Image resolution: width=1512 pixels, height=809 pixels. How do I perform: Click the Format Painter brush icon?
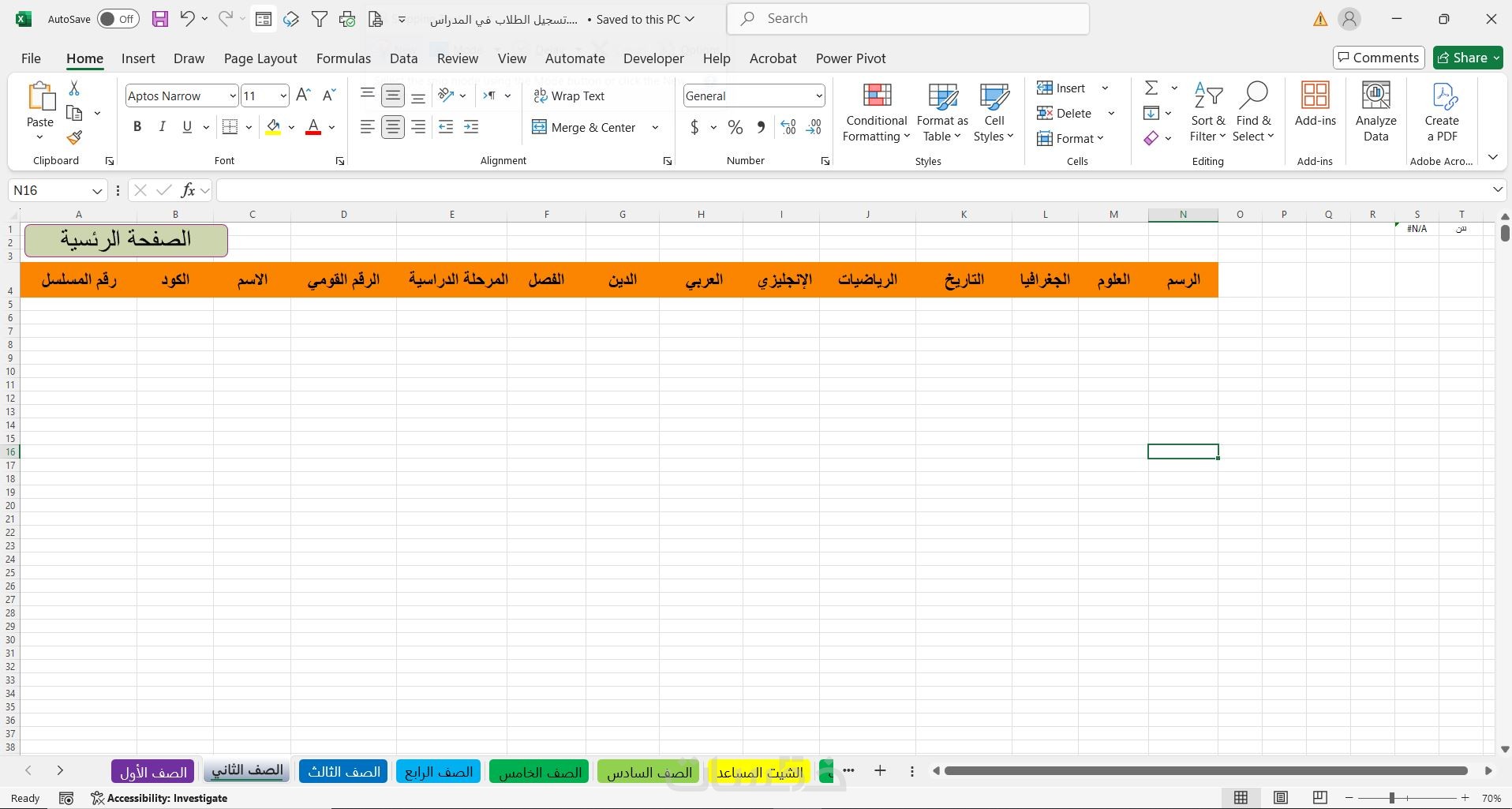(74, 138)
